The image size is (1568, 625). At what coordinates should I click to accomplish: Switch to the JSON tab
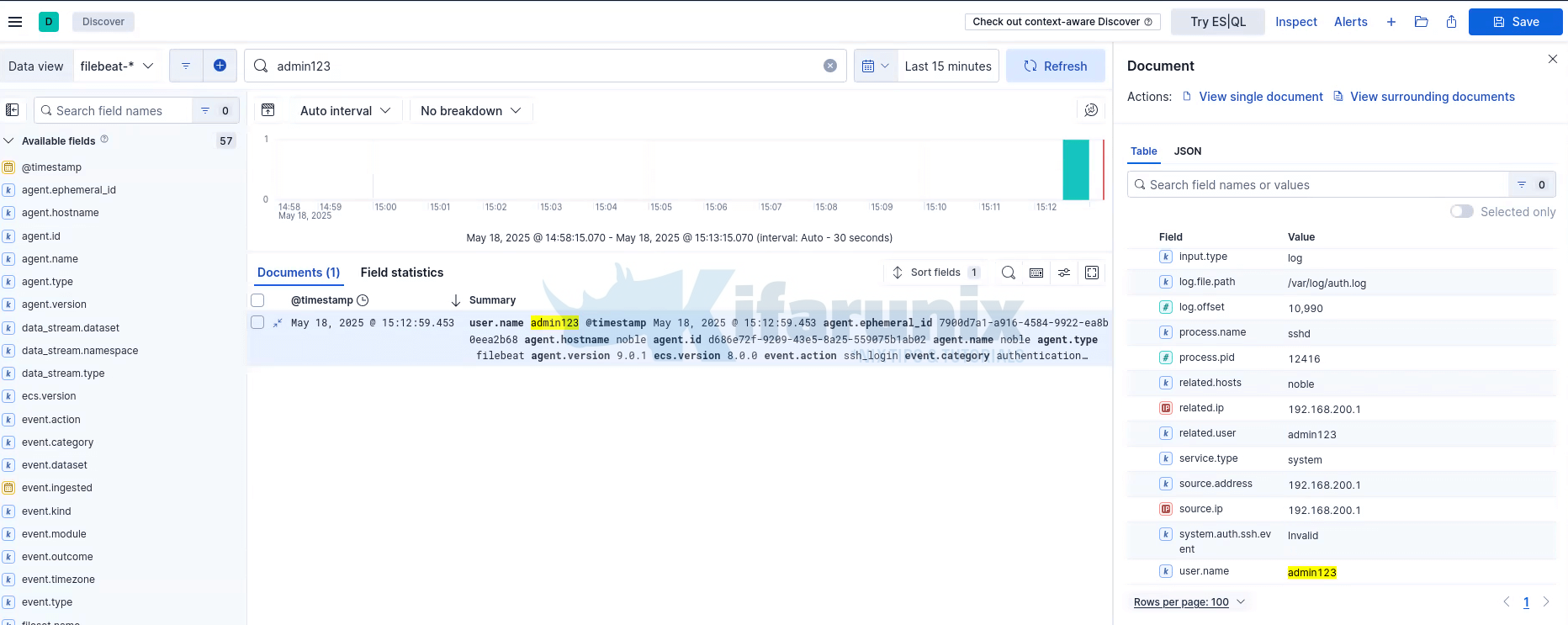click(x=1187, y=151)
